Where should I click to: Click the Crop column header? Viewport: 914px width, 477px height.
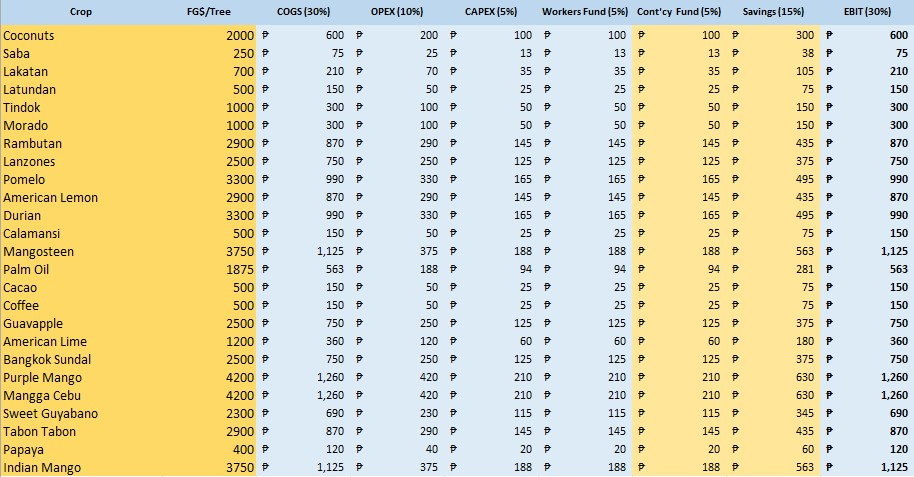click(x=82, y=12)
